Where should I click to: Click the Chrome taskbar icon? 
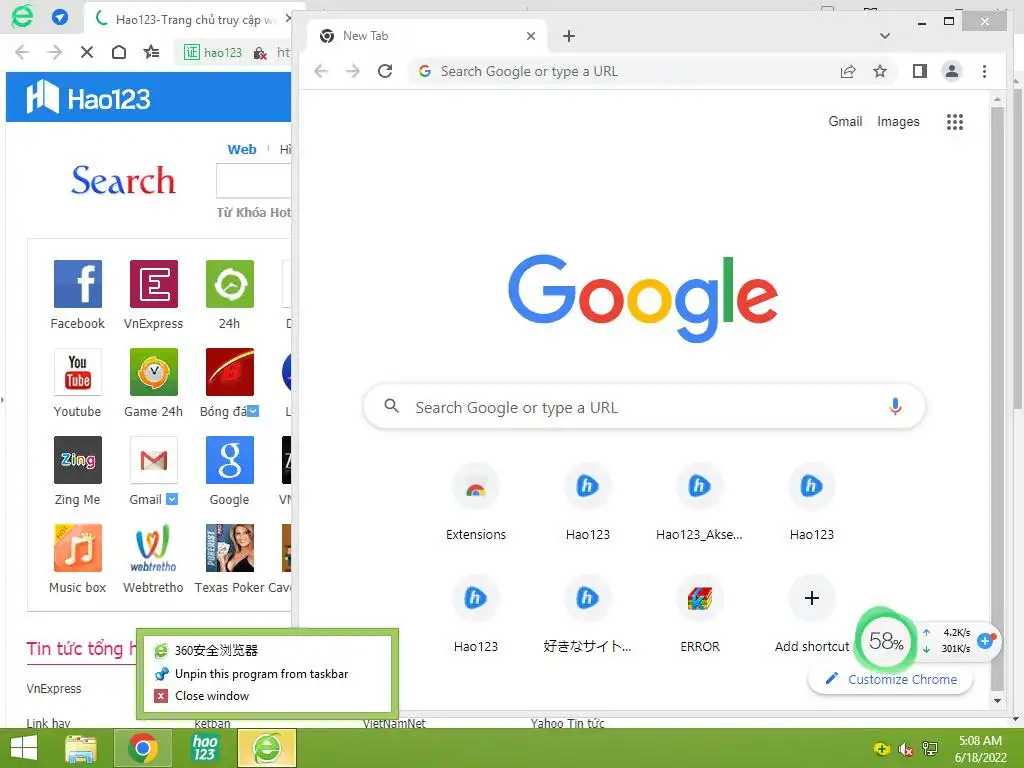click(142, 748)
